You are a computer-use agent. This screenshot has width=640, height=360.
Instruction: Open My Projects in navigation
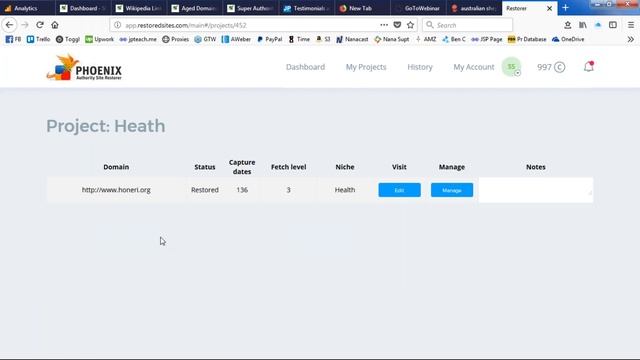click(366, 67)
